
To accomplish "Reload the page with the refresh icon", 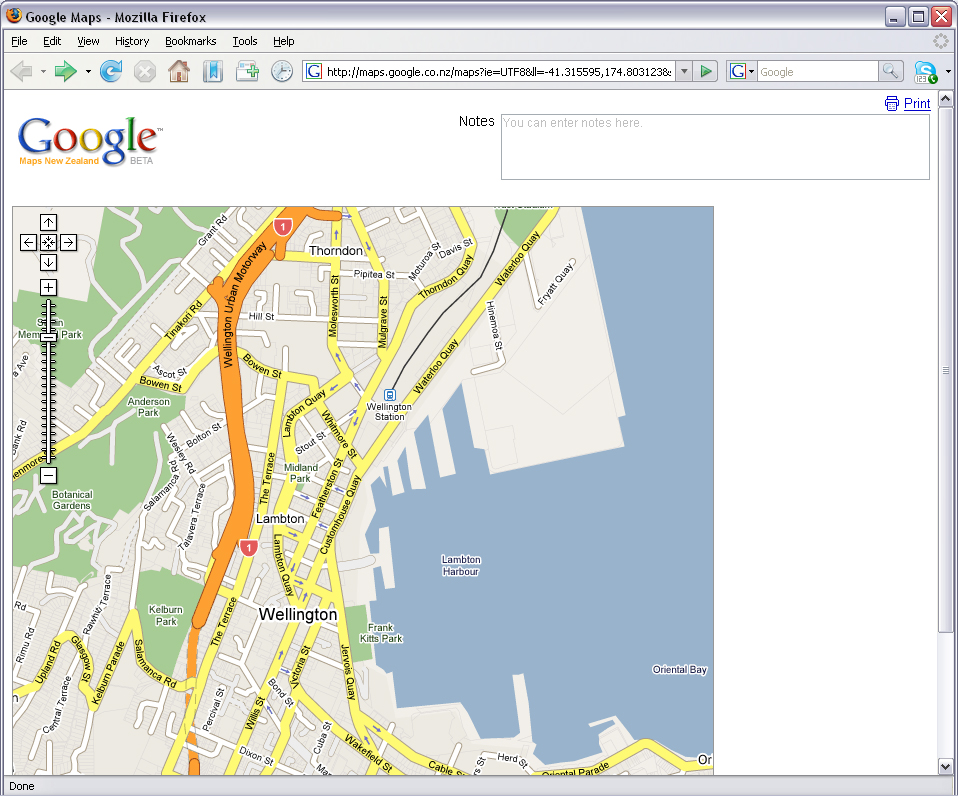I will tap(111, 71).
